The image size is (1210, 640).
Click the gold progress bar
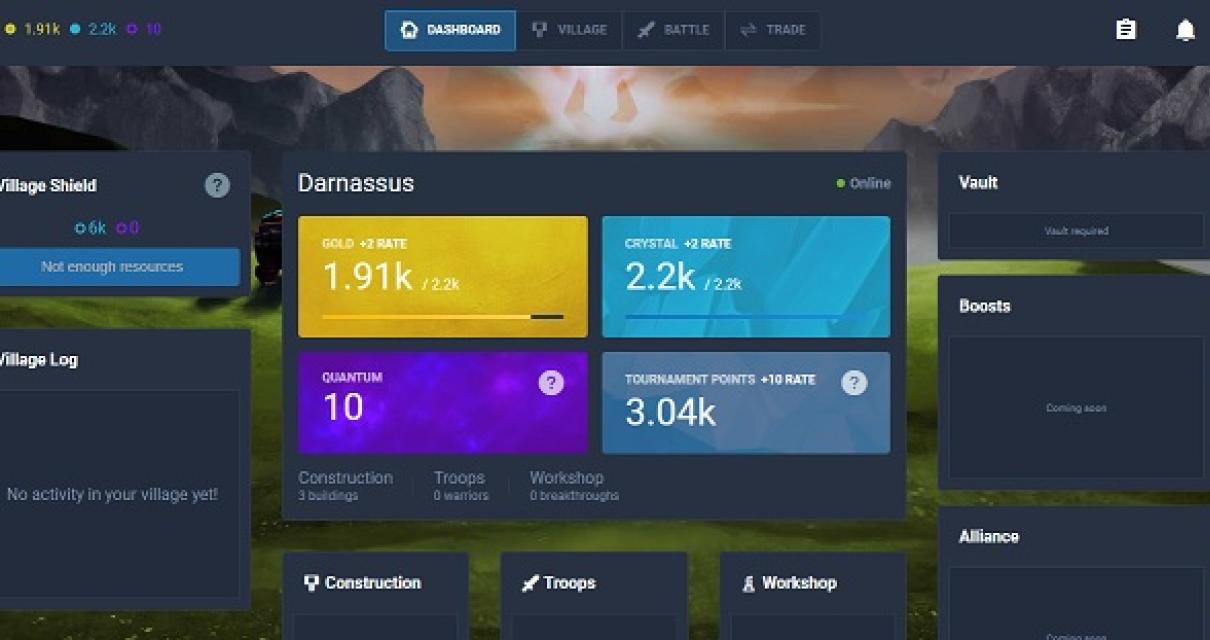coord(443,315)
